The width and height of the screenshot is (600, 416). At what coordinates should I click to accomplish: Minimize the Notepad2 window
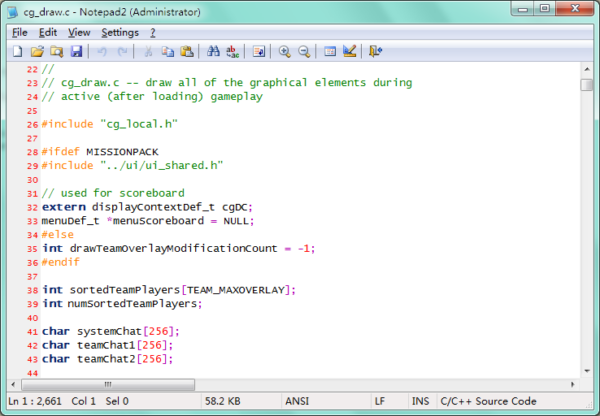pyautogui.click(x=523, y=8)
